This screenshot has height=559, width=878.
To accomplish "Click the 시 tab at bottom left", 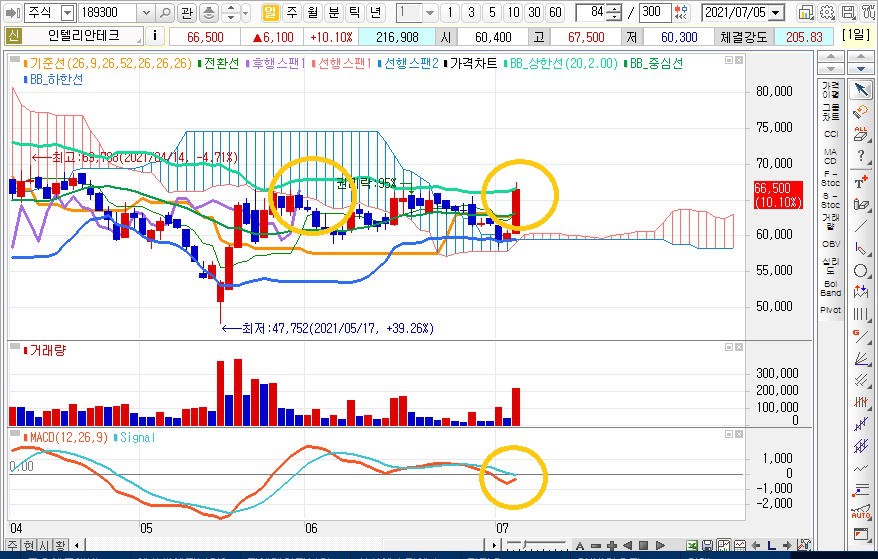I will [44, 545].
